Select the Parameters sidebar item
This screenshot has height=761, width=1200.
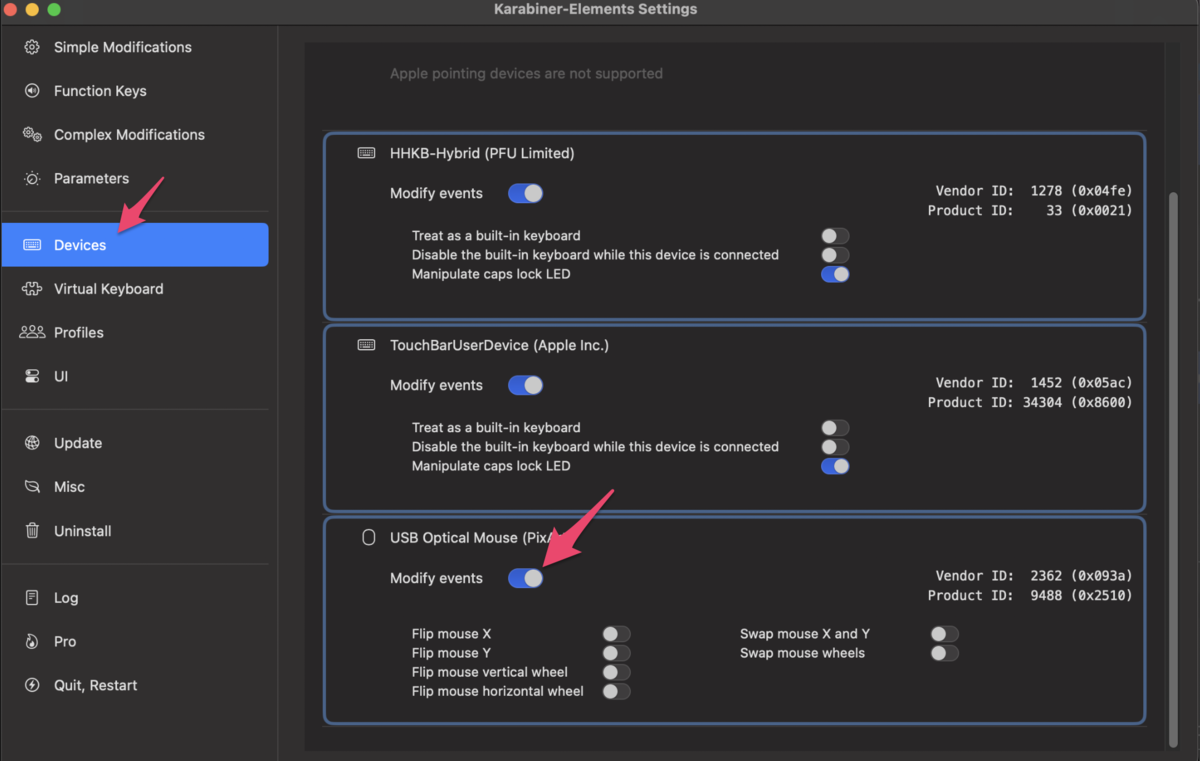point(135,179)
